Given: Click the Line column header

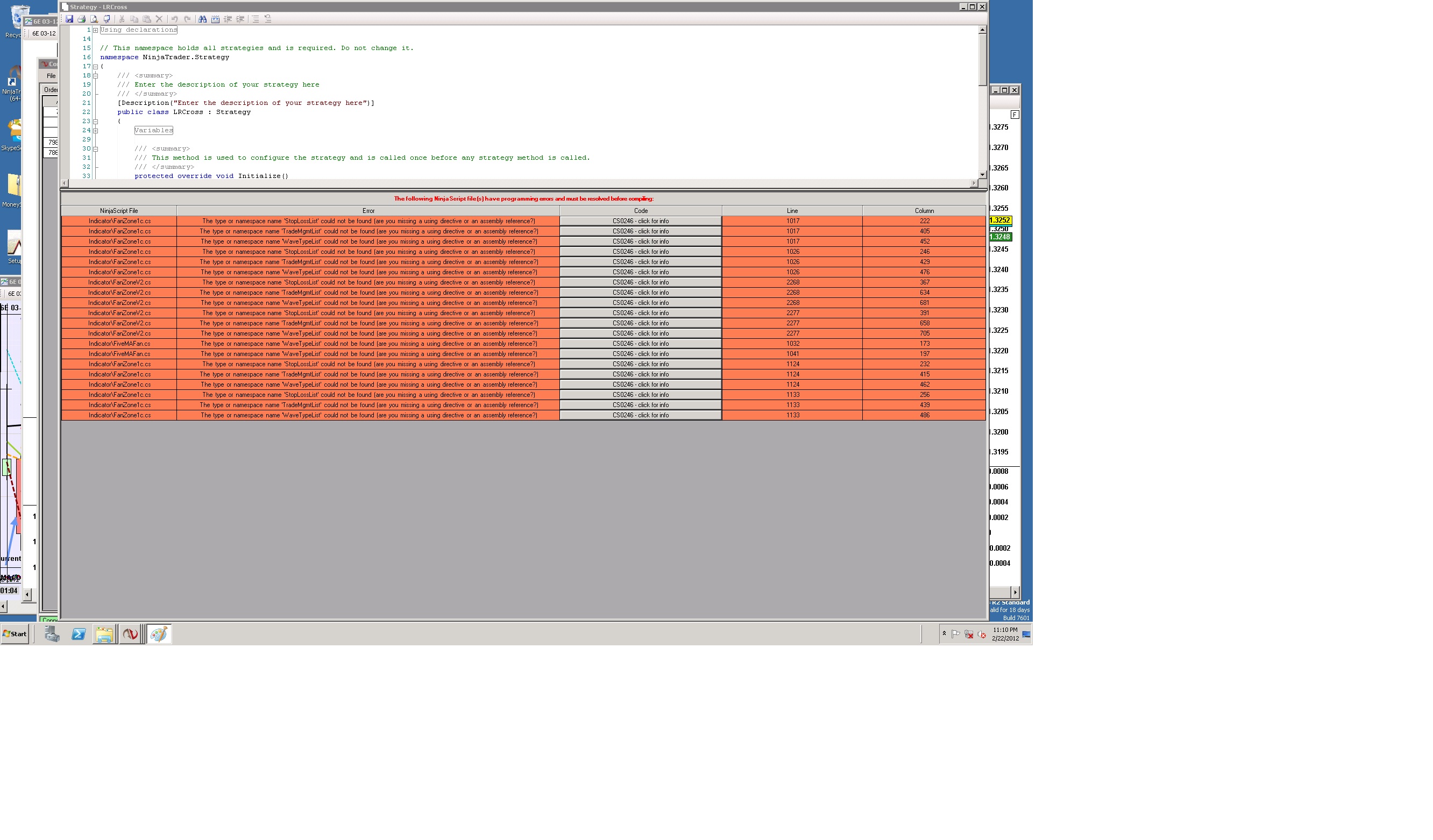Looking at the screenshot, I should pos(792,211).
